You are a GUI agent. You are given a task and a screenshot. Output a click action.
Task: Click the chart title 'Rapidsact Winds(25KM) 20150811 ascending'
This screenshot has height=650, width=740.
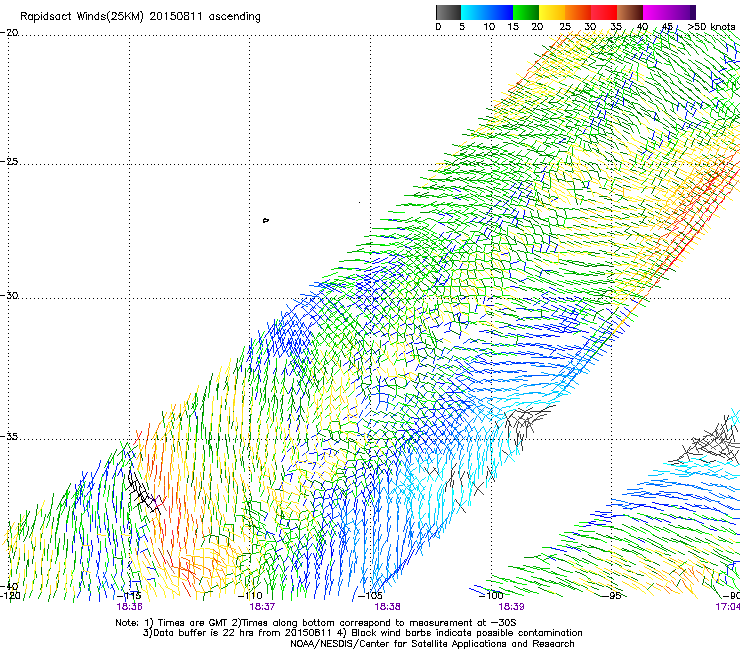pos(140,17)
